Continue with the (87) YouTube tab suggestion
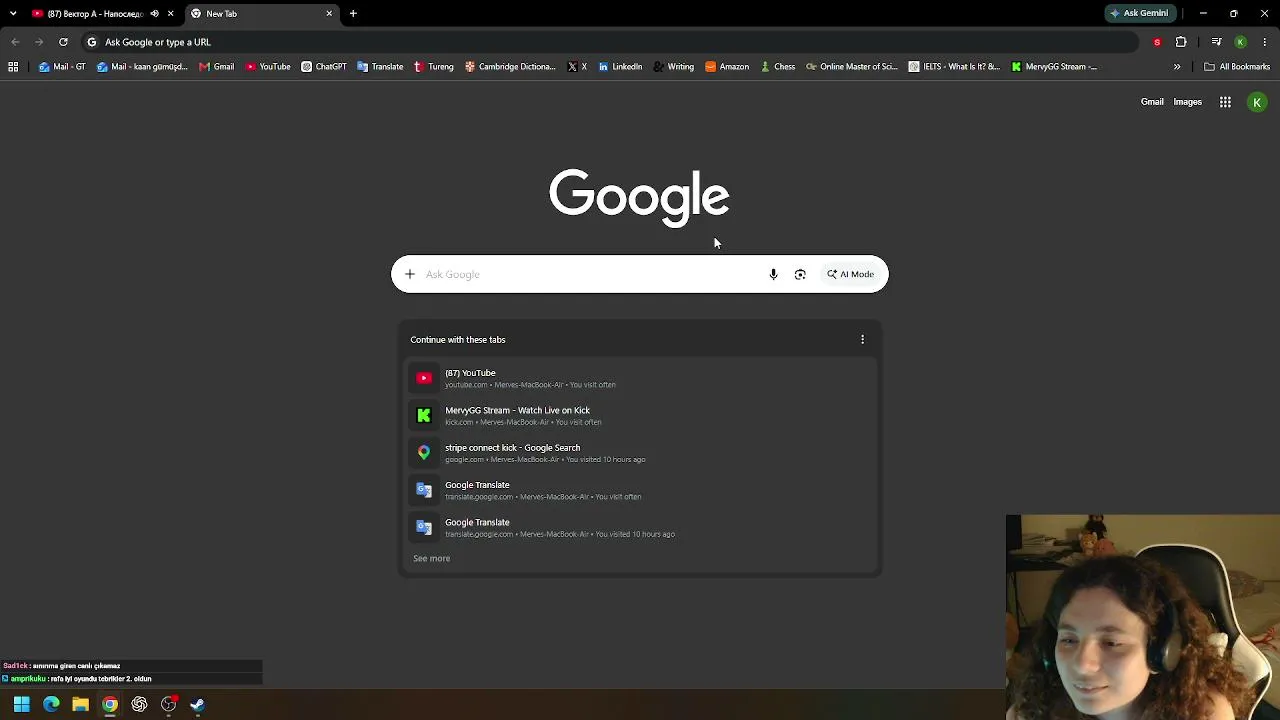Image resolution: width=1280 pixels, height=720 pixels. 640,378
